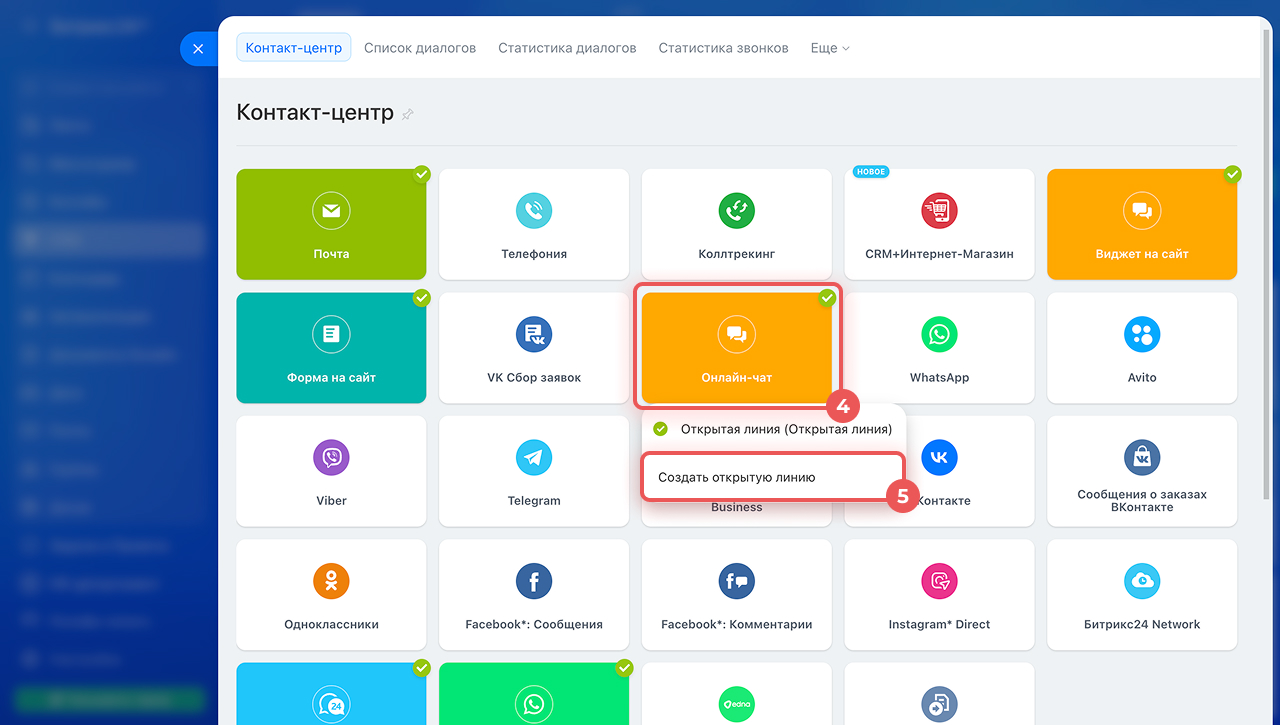
Task: Choose Создать открытую линию menu item
Action: pyautogui.click(x=773, y=478)
